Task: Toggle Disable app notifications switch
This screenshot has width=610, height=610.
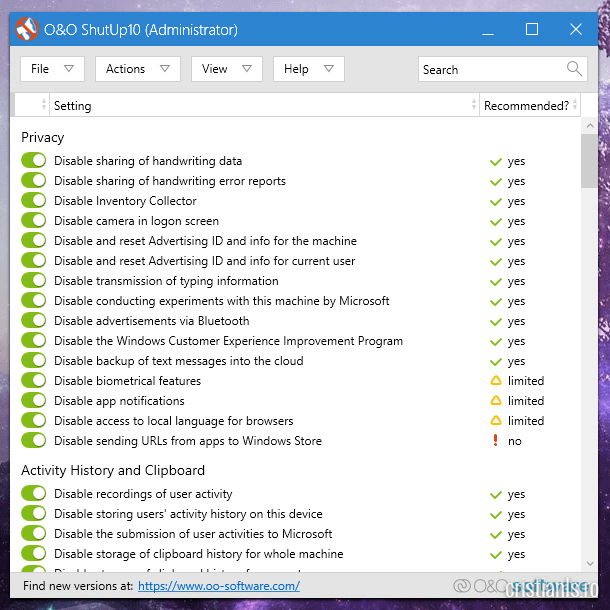Action: click(33, 400)
